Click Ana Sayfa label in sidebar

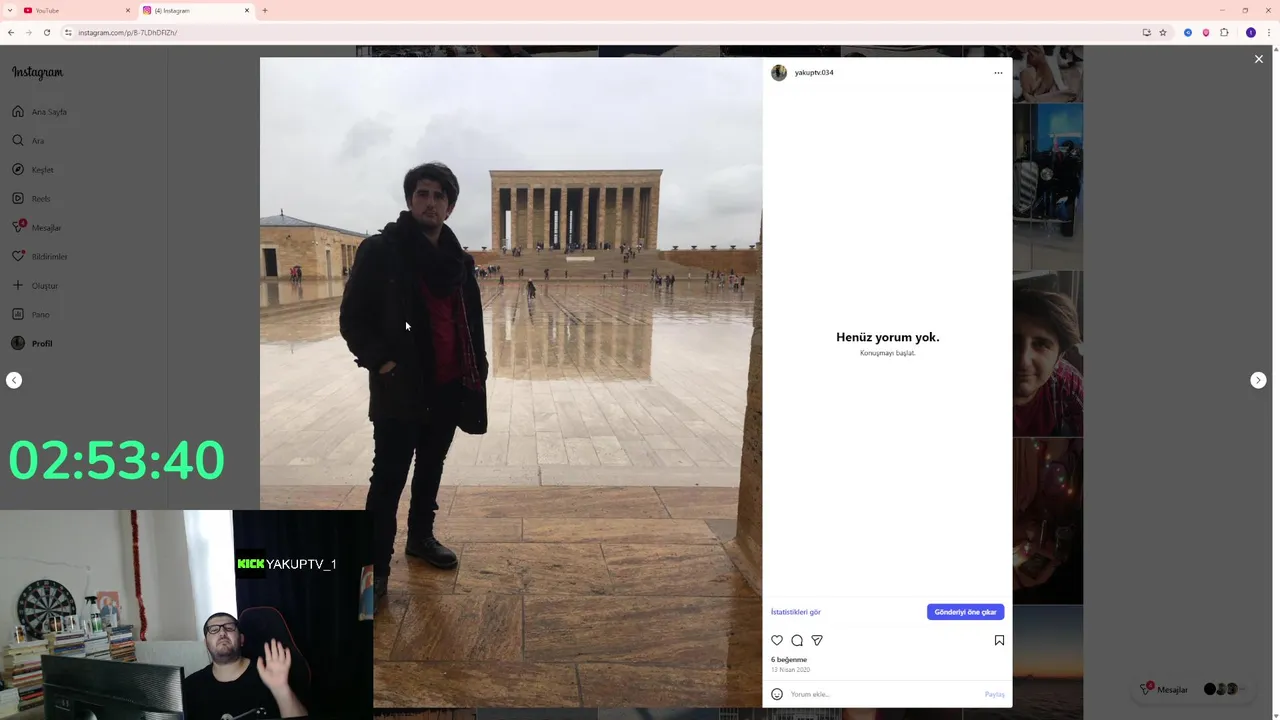[x=49, y=112]
